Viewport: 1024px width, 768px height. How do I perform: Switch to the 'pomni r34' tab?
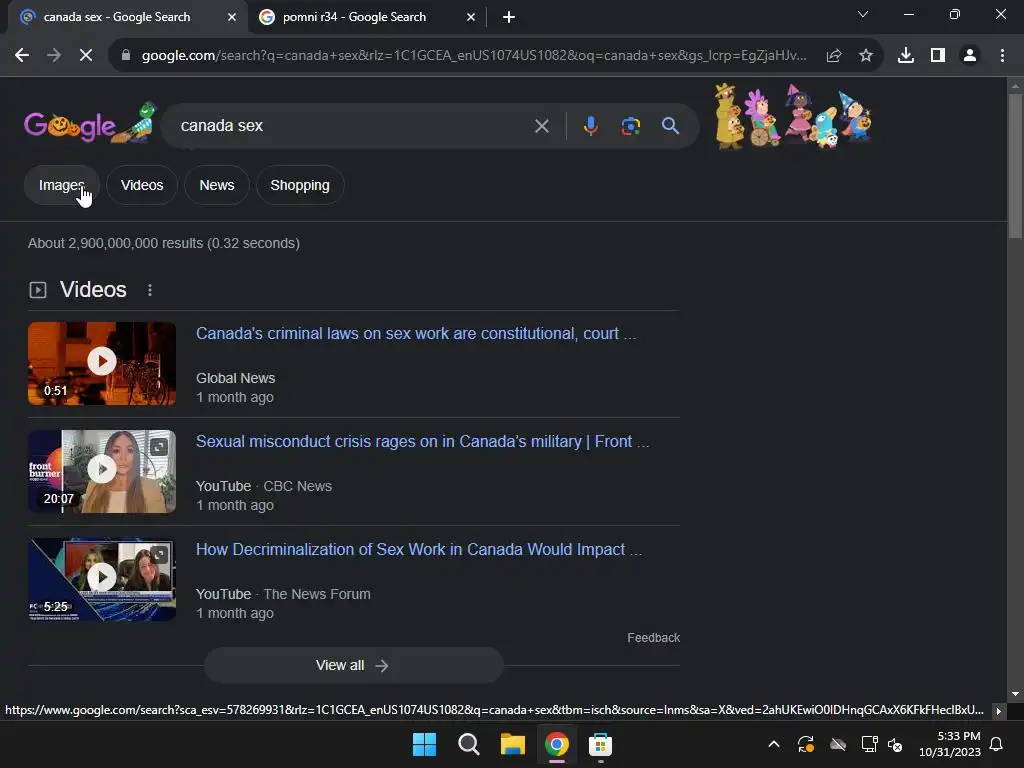[366, 18]
